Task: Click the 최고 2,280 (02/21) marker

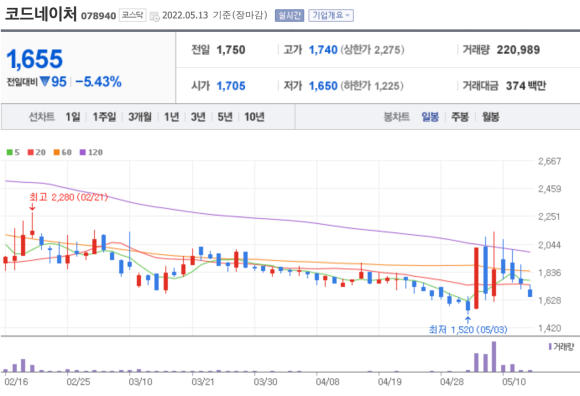Action: click(68, 197)
